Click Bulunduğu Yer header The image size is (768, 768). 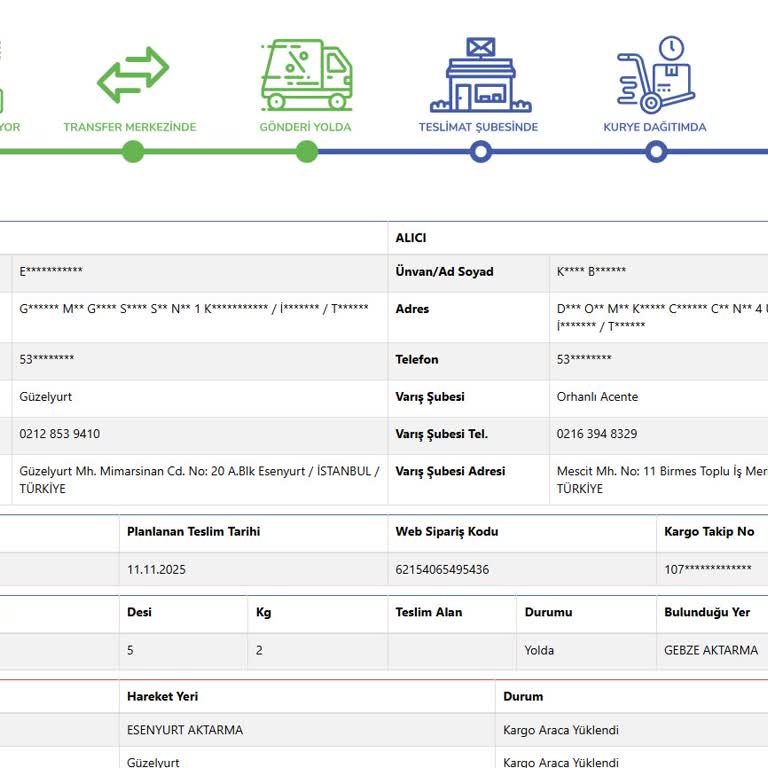pyautogui.click(x=707, y=613)
